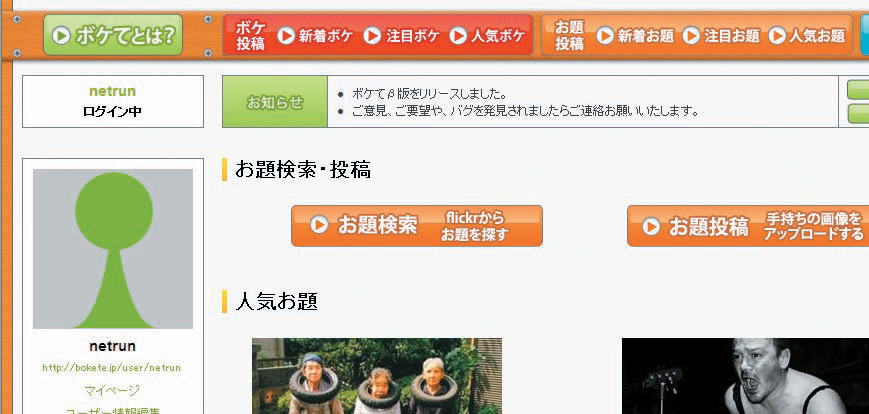Viewport: 869px width, 414px height.
Task: Click play arrow icon beside 注目ボケ
Action: 372,36
